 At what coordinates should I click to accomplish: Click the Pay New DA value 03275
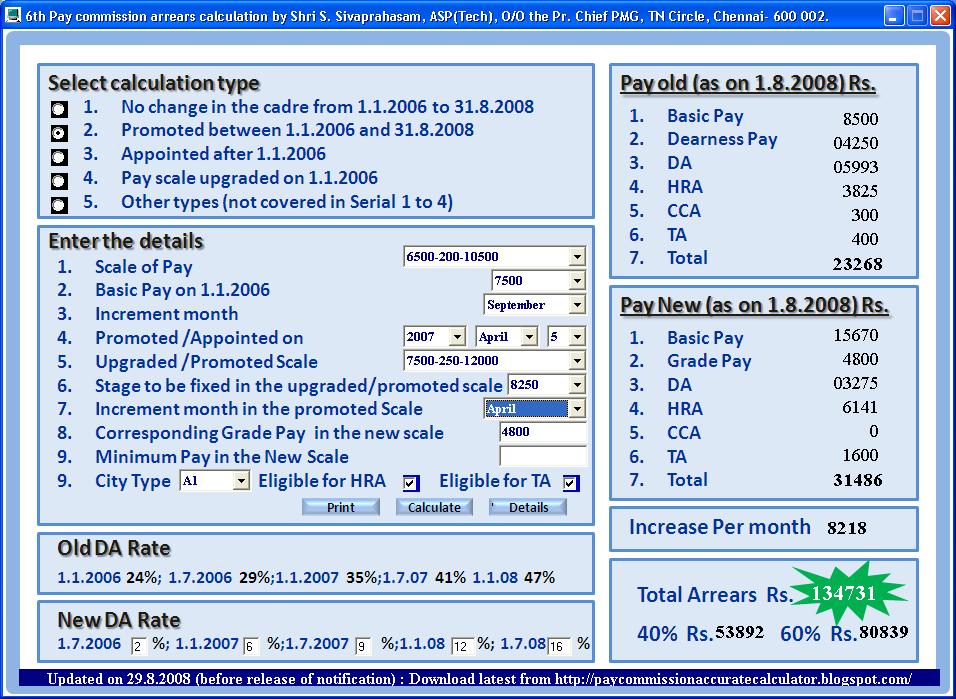coord(856,383)
